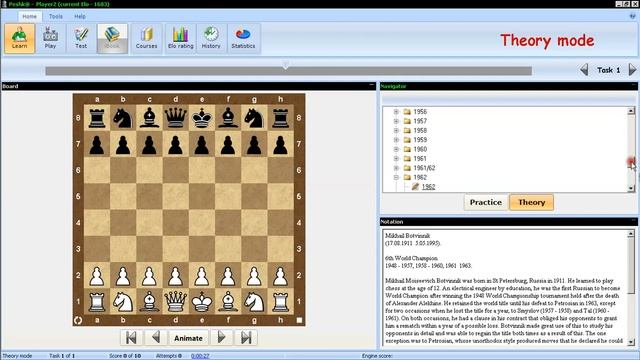
Task: Click the task progress slider bar
Action: pos(288,71)
